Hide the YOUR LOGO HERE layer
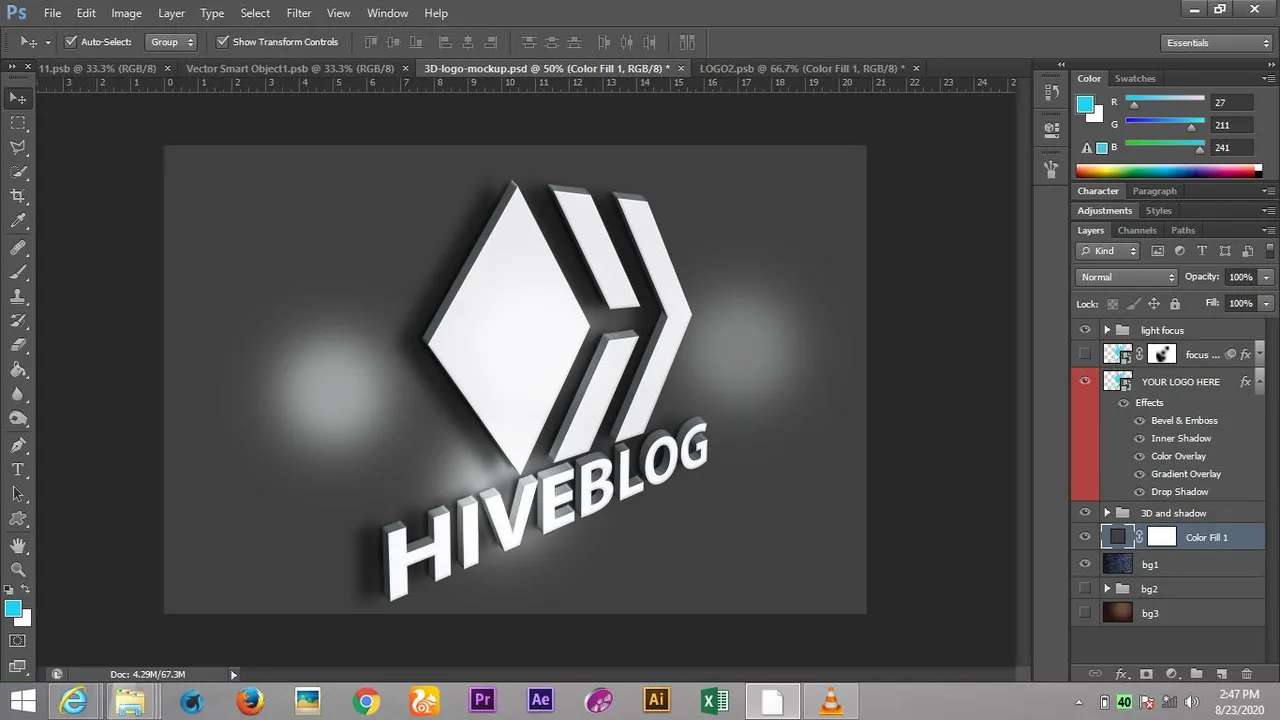The height and width of the screenshot is (720, 1280). pyautogui.click(x=1085, y=381)
